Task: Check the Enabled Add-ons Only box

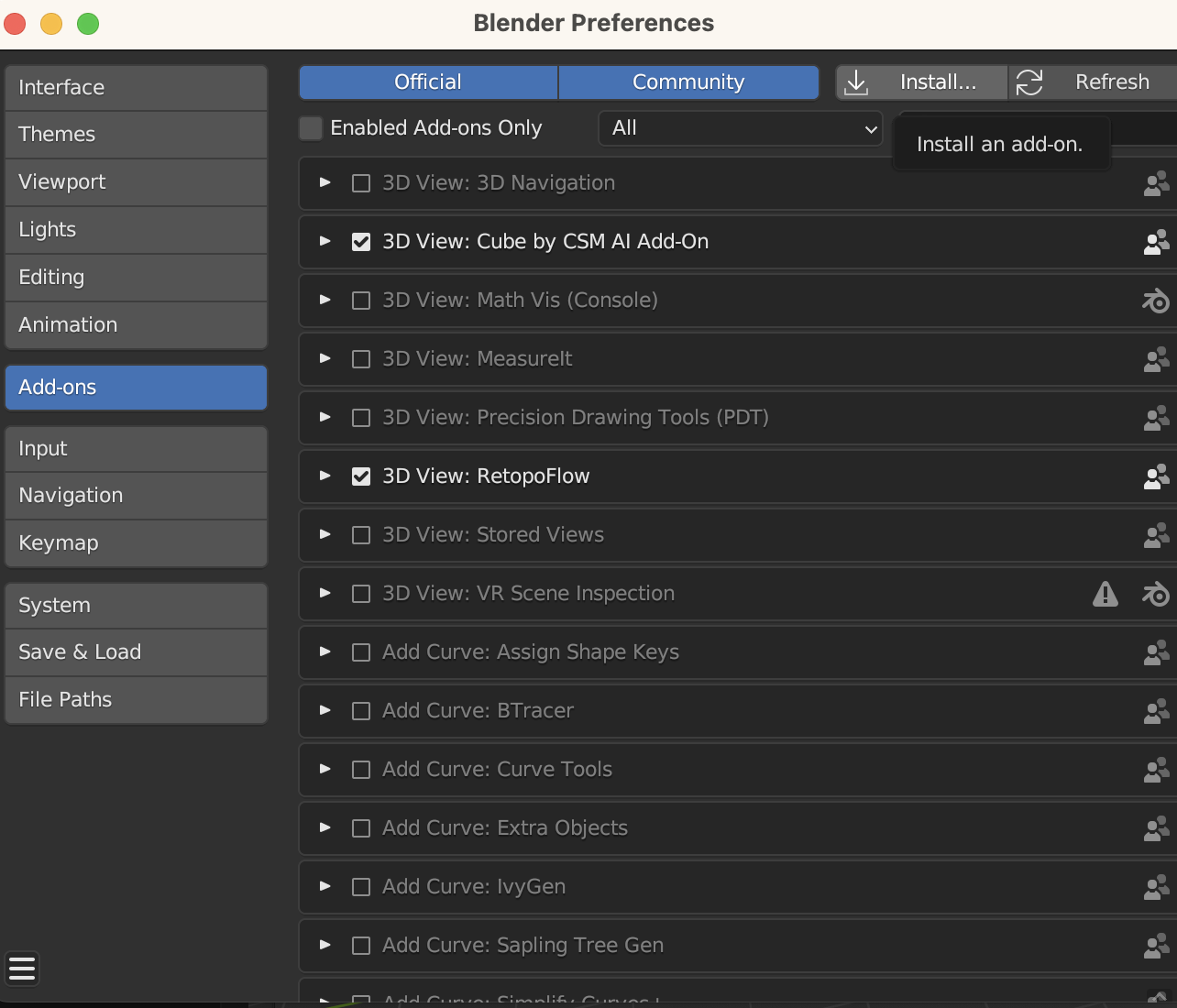Action: click(310, 128)
